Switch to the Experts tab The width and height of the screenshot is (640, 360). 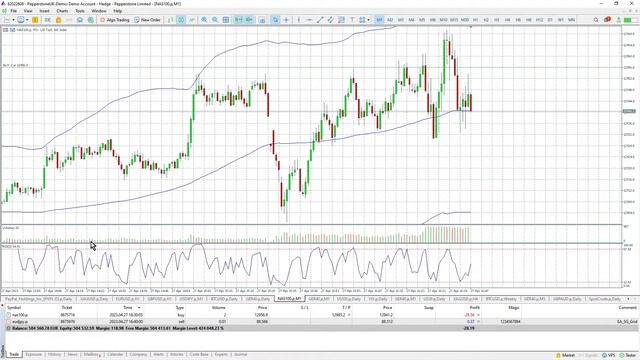(x=221, y=354)
